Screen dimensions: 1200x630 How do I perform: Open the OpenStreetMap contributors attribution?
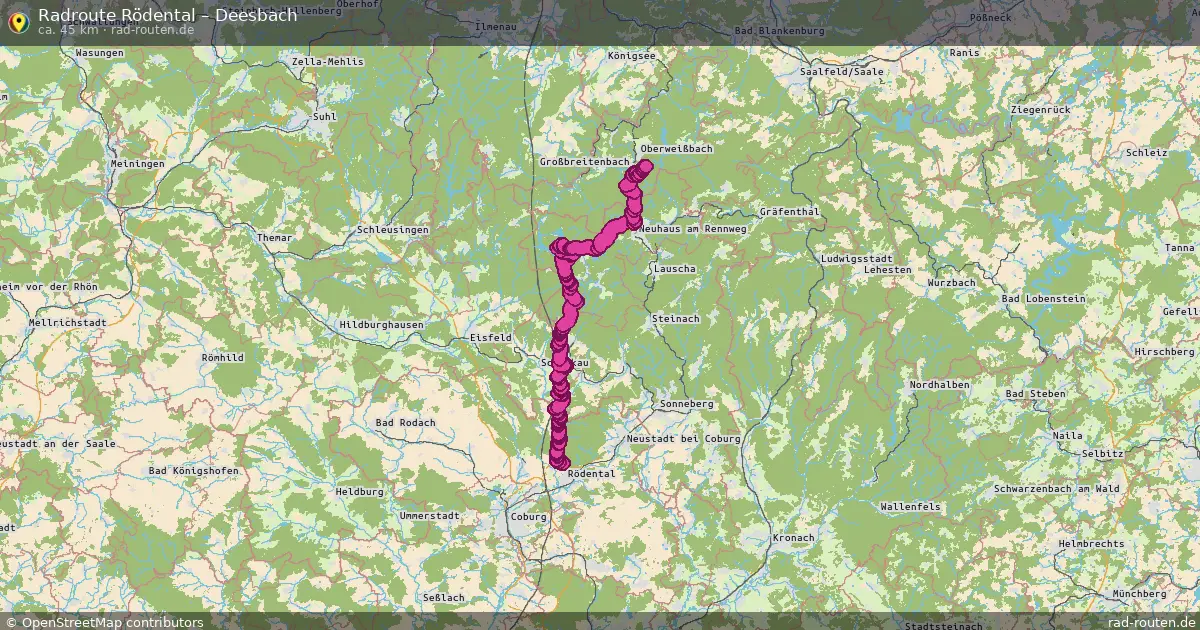[104, 622]
